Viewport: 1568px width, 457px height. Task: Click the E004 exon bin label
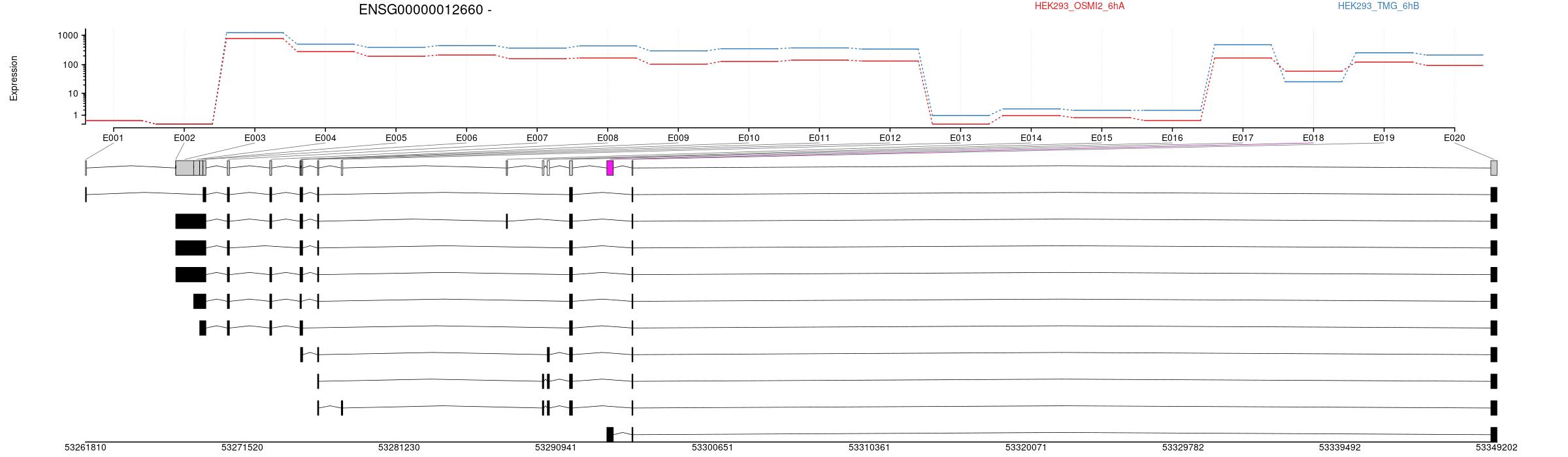325,138
